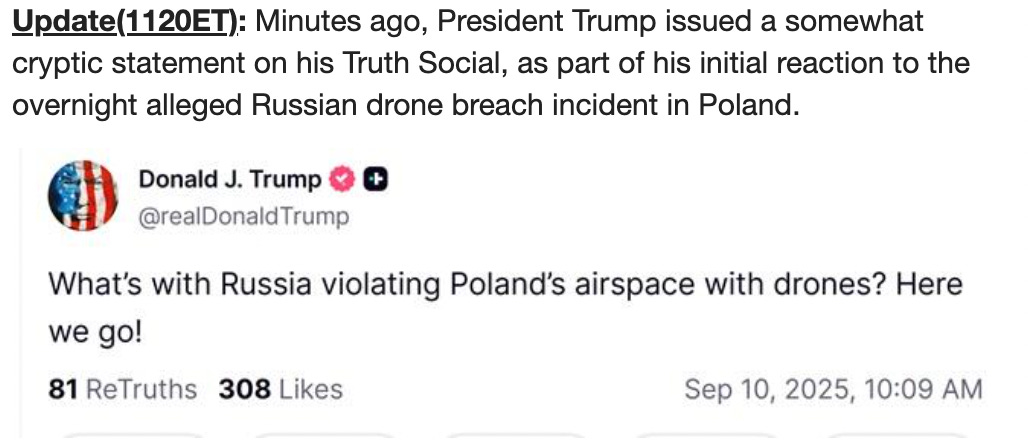This screenshot has height=440, width=1028.
Task: Click the "we go!" line of the post
Action: [96, 330]
